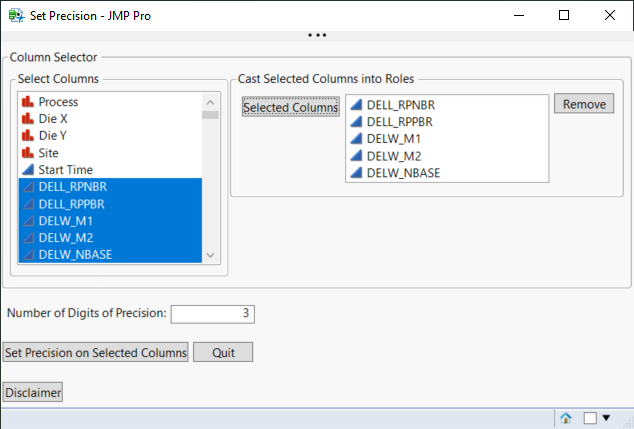Click the icon beside DELW_NBASE in roles list
The image size is (634, 429).
tap(355, 173)
